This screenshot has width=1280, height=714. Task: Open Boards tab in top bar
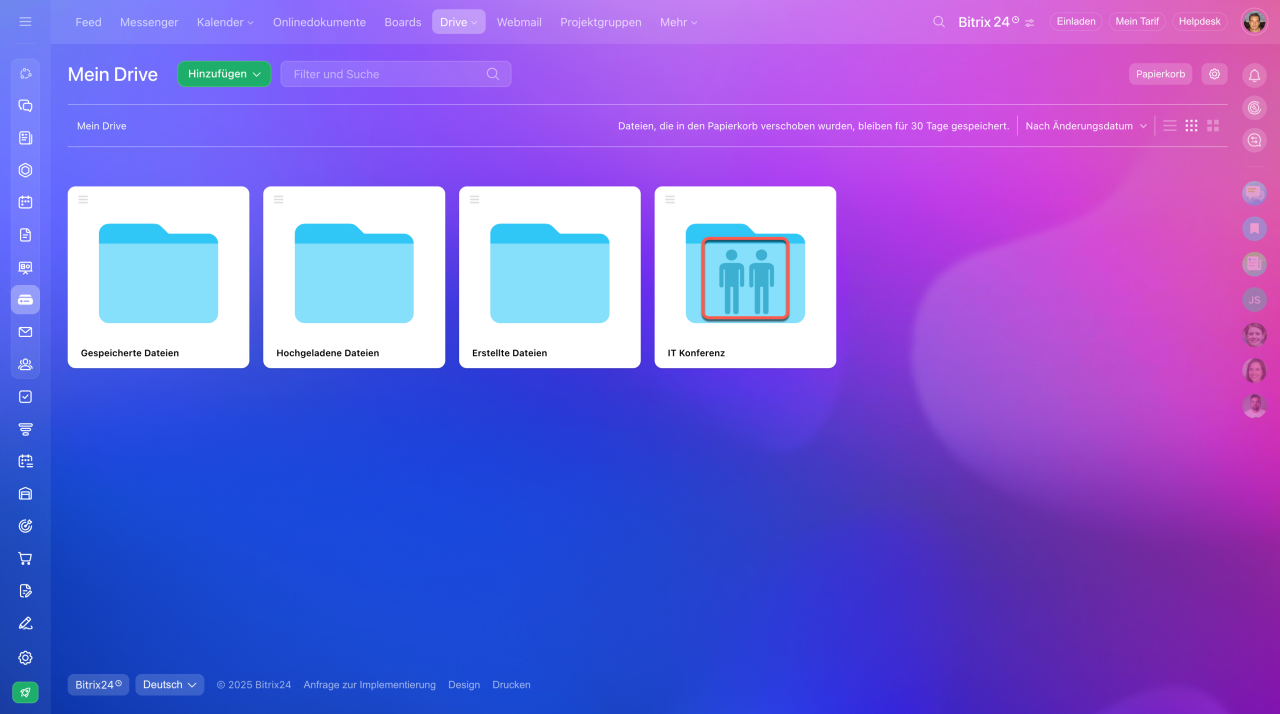pos(403,22)
